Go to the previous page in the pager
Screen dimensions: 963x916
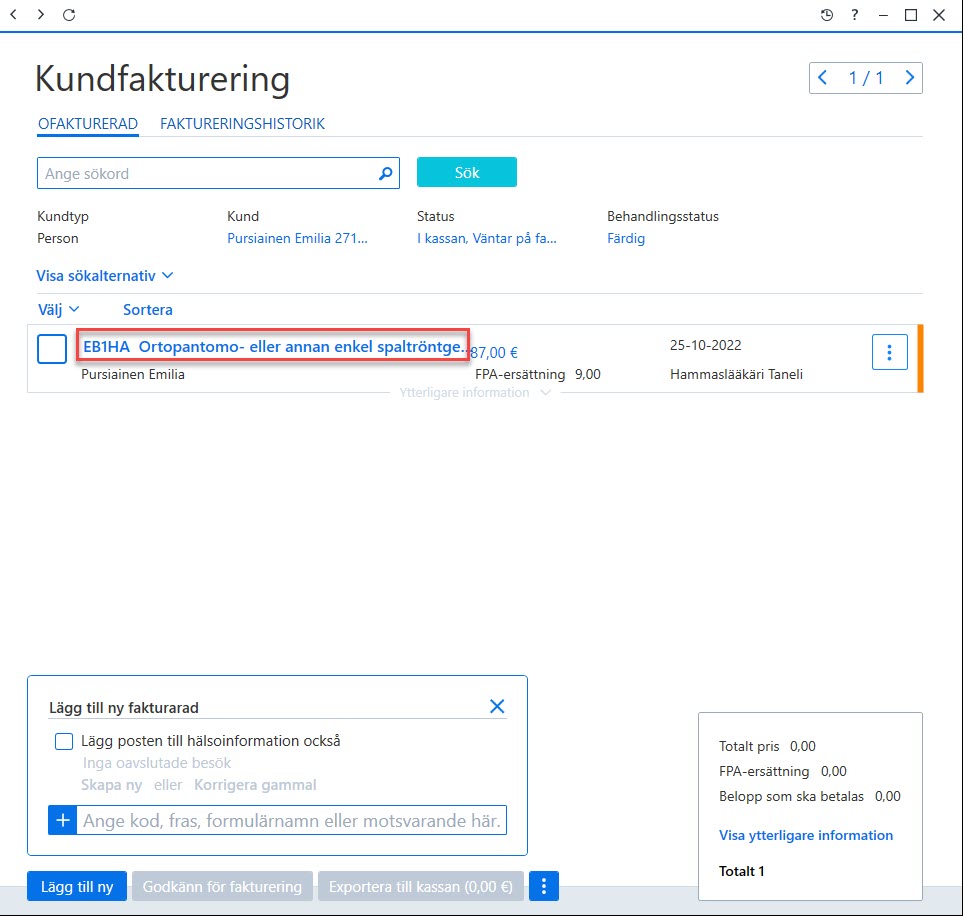[823, 77]
